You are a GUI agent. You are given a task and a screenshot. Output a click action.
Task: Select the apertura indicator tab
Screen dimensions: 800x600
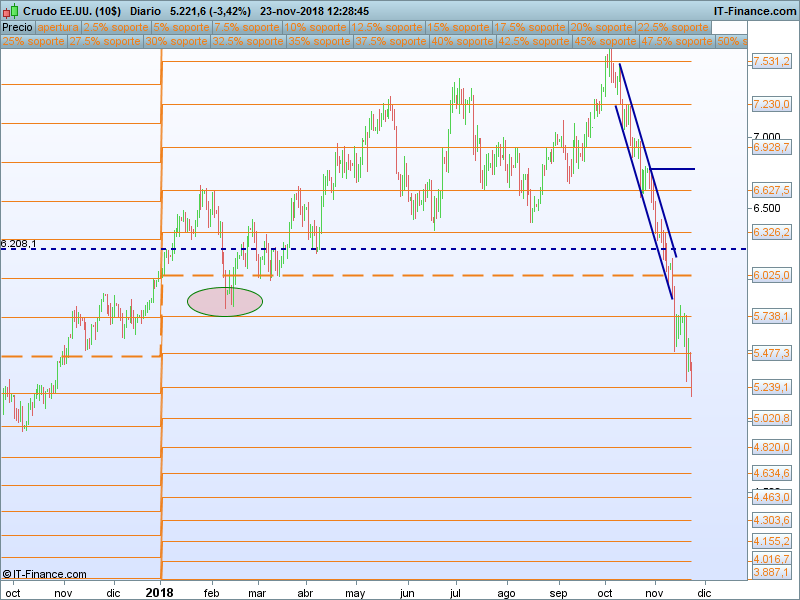(58, 27)
